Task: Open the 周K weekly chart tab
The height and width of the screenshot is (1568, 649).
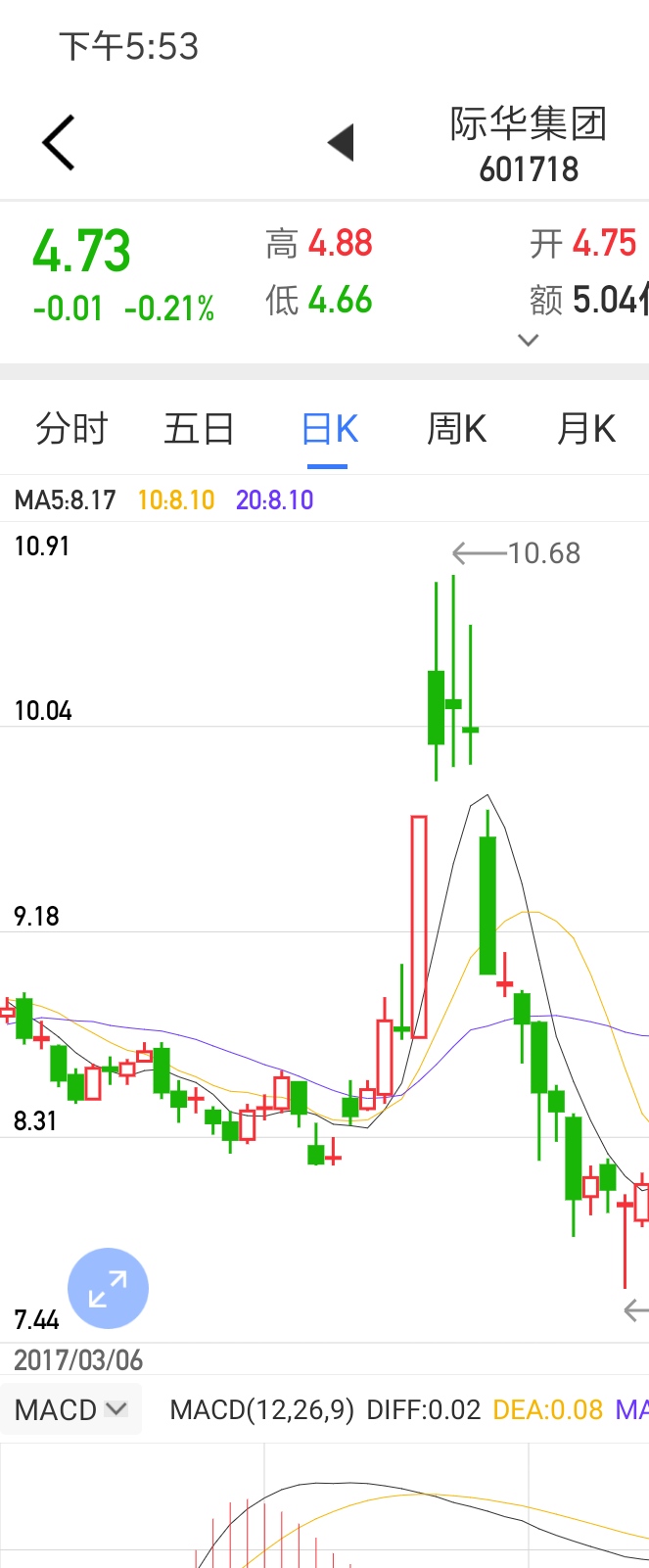Action: pyautogui.click(x=457, y=429)
